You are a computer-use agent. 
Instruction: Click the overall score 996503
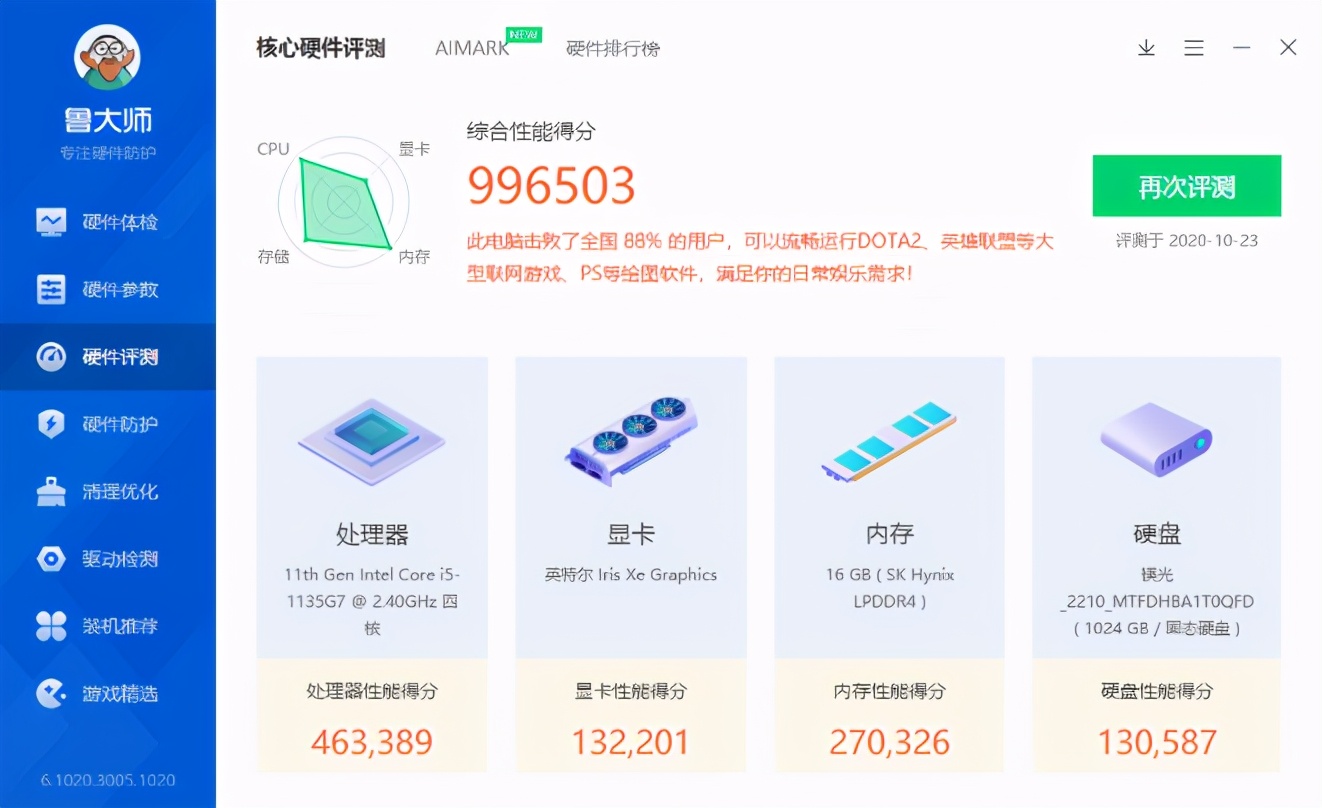tap(551, 185)
